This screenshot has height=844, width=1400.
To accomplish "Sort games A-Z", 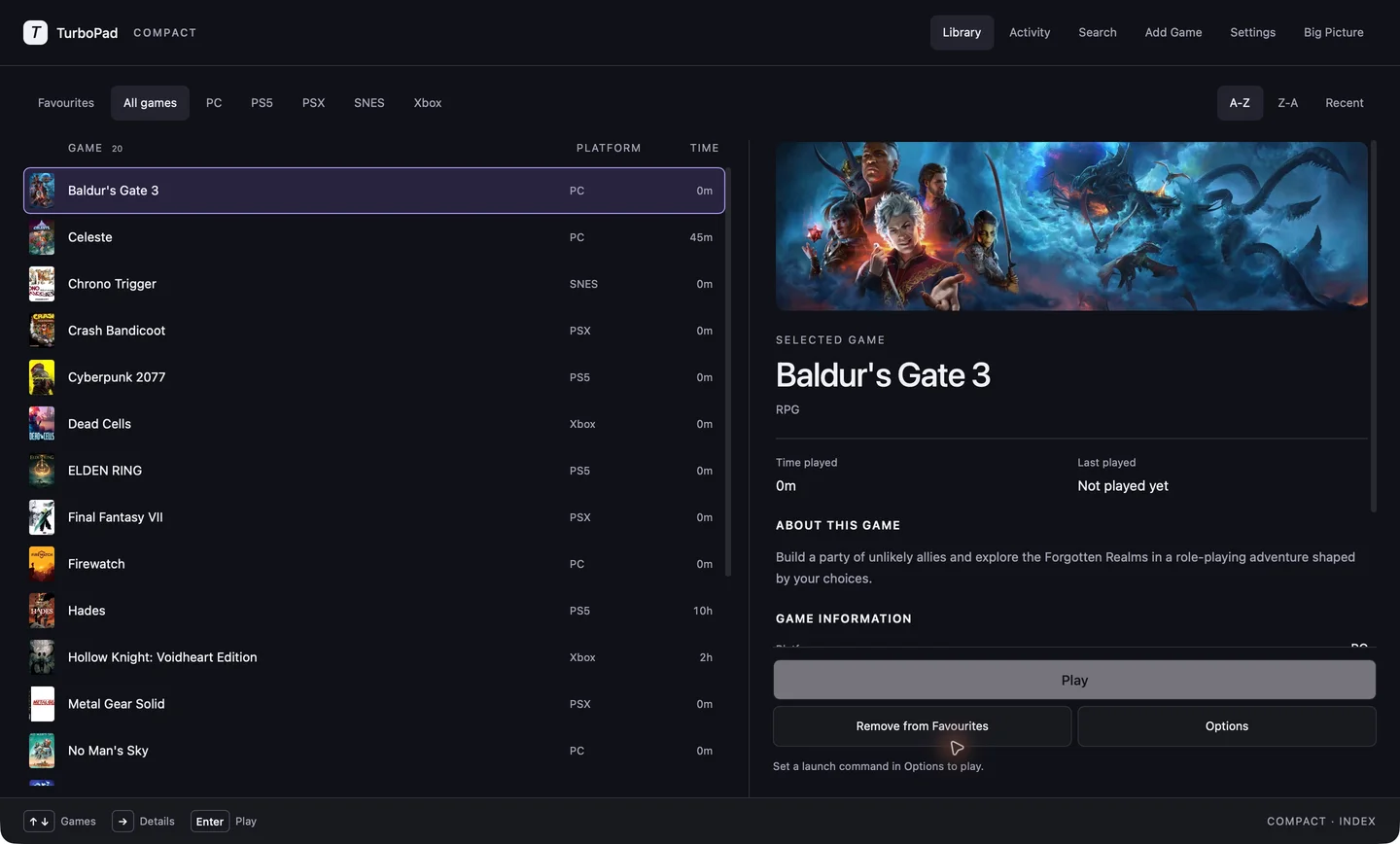I will 1240,103.
